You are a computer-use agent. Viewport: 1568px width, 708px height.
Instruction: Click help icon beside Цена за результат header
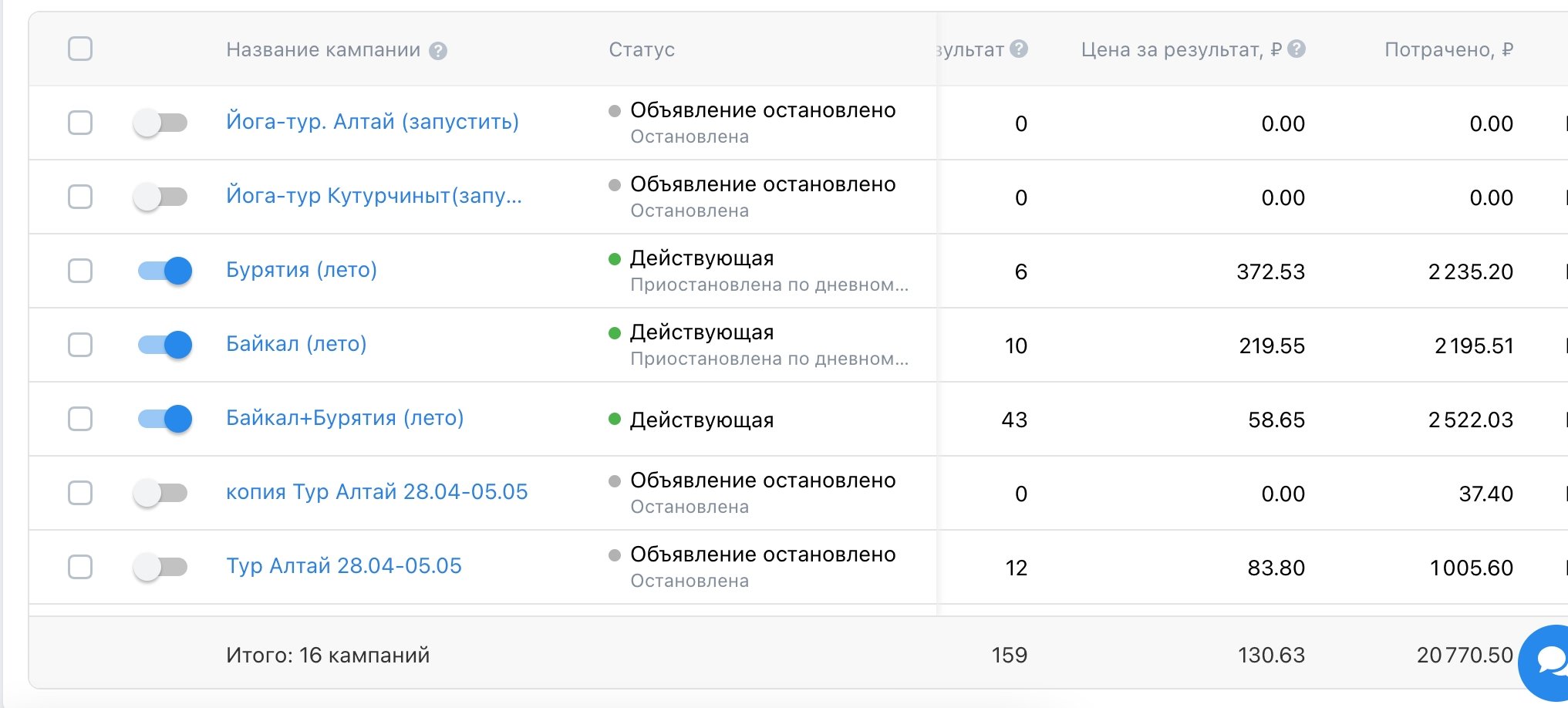pos(1297,49)
